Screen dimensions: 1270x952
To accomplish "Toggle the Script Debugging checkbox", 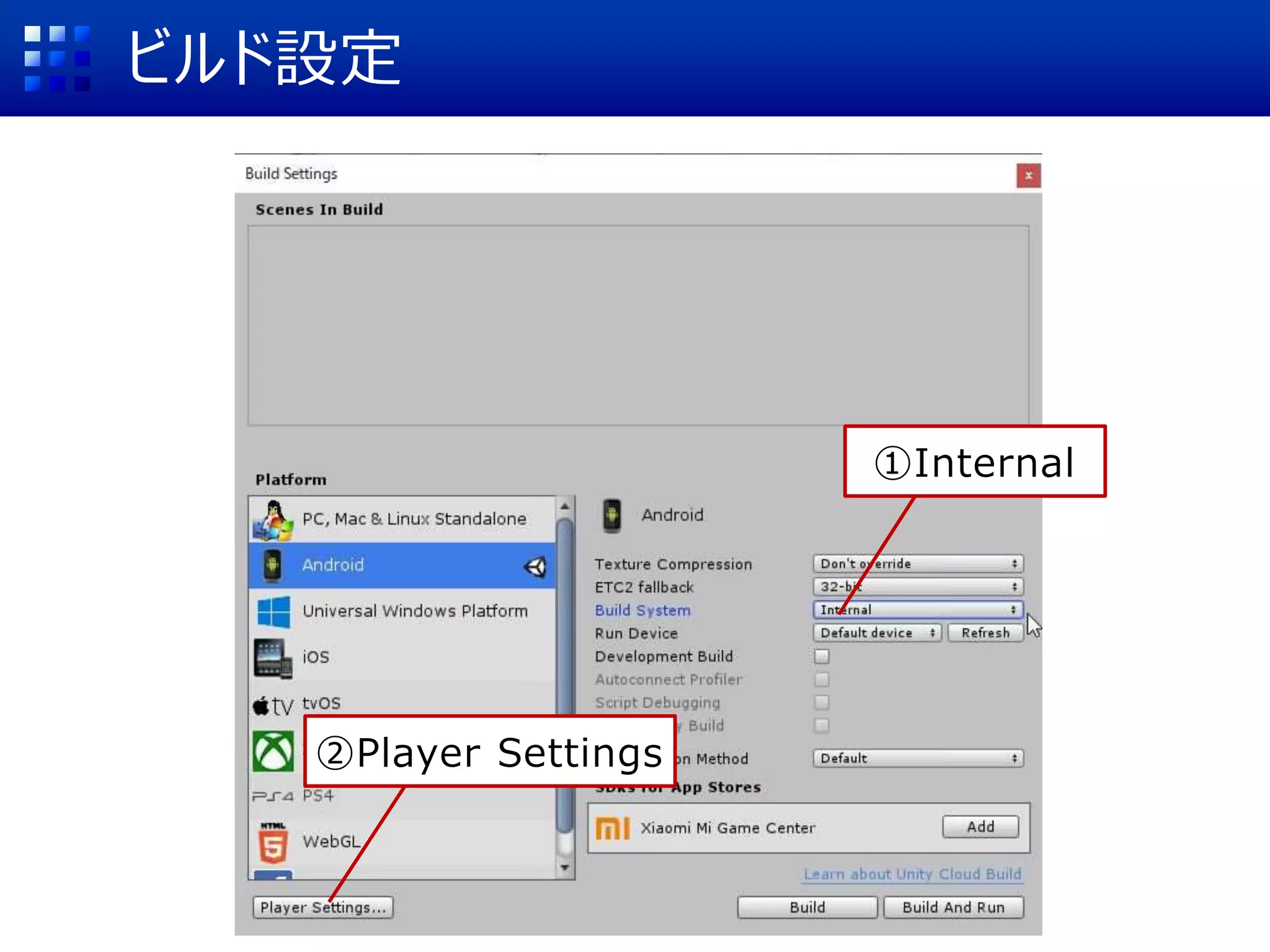I will [x=822, y=702].
